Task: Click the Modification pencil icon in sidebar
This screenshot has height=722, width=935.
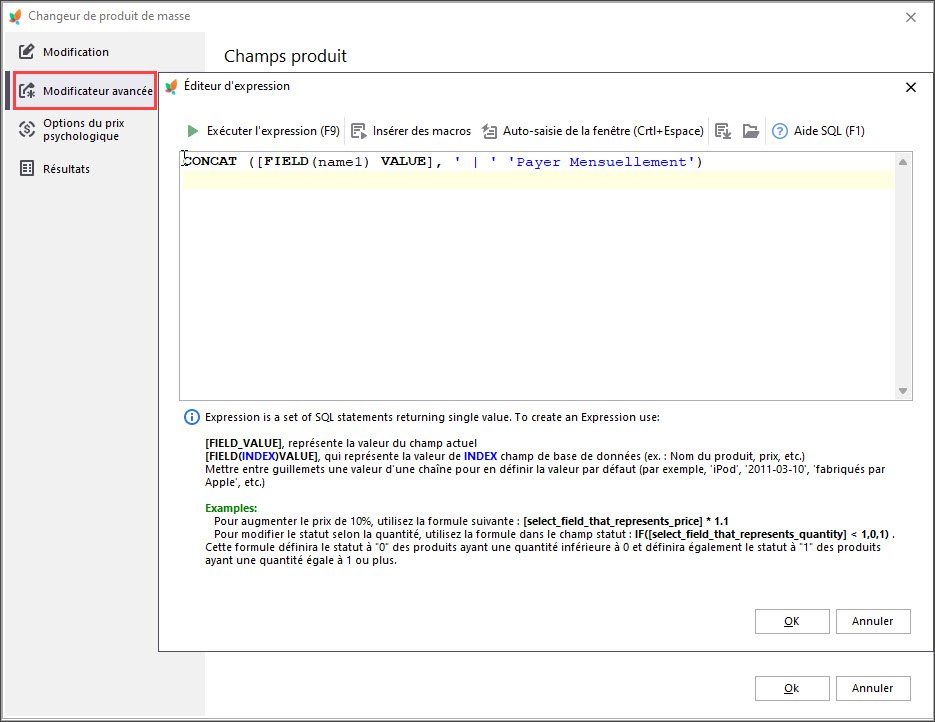Action: tap(26, 52)
